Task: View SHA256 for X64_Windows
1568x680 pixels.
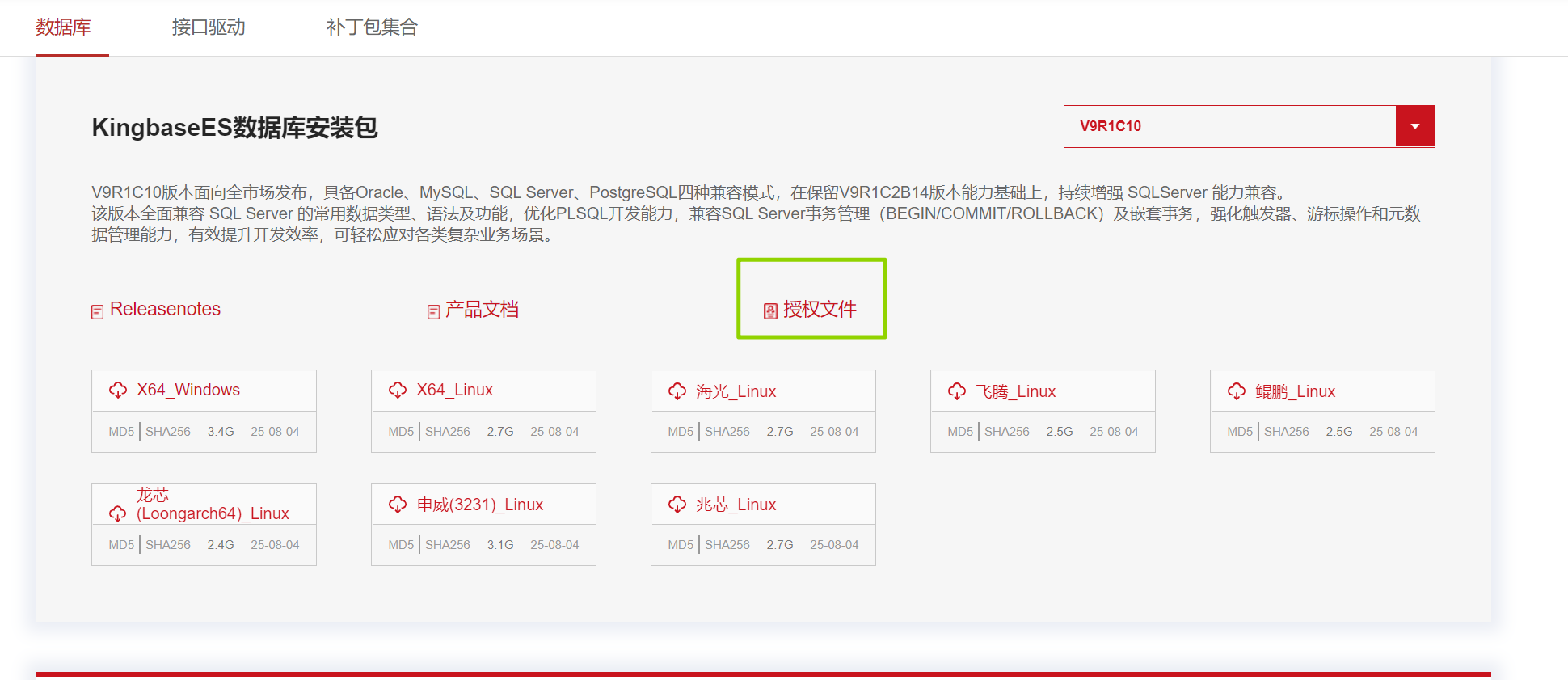Action: point(168,432)
